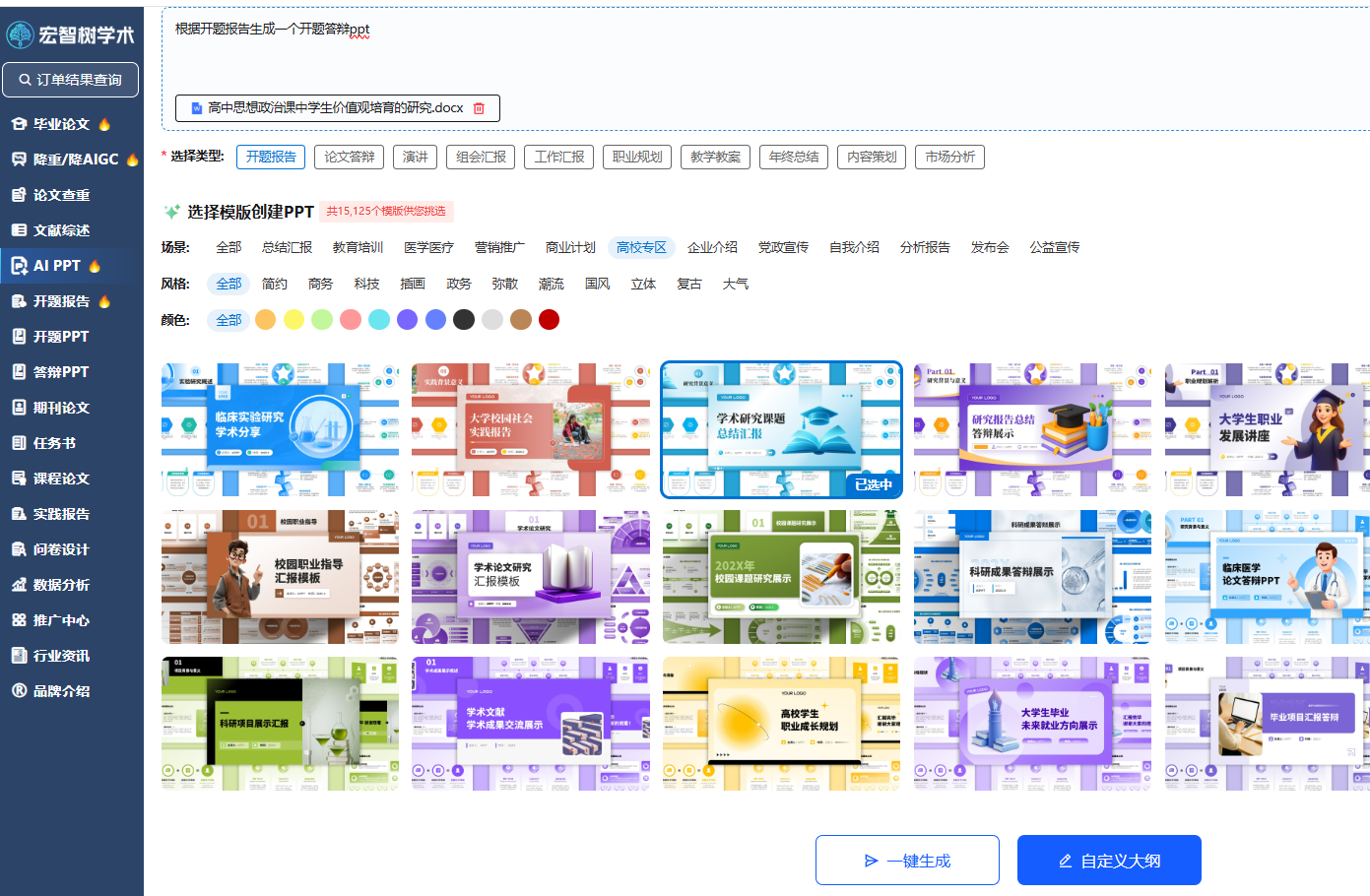The image size is (1370, 896).
Task: Filter scene by 教育培训
Action: 358,248
